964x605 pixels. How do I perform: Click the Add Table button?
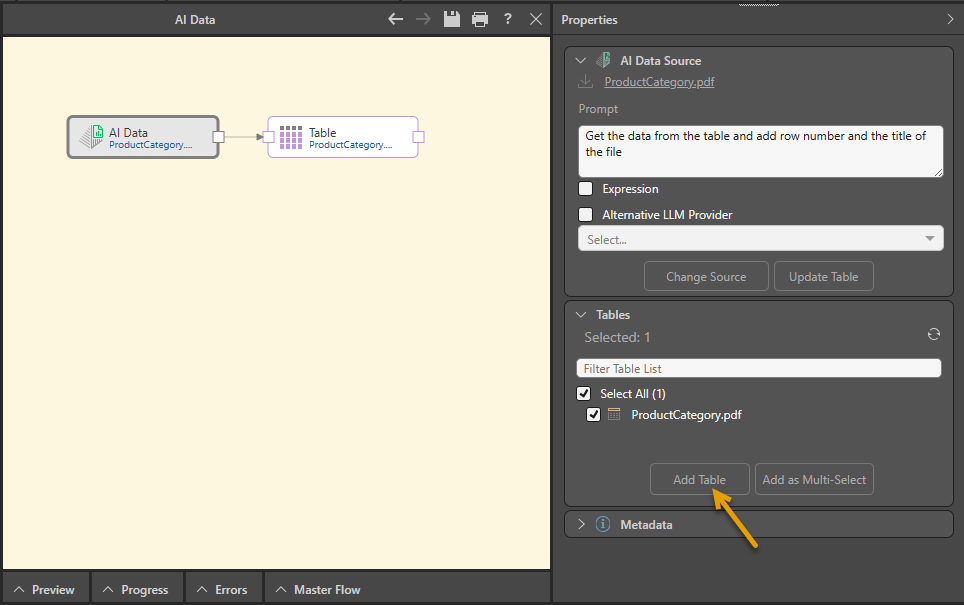tap(699, 480)
